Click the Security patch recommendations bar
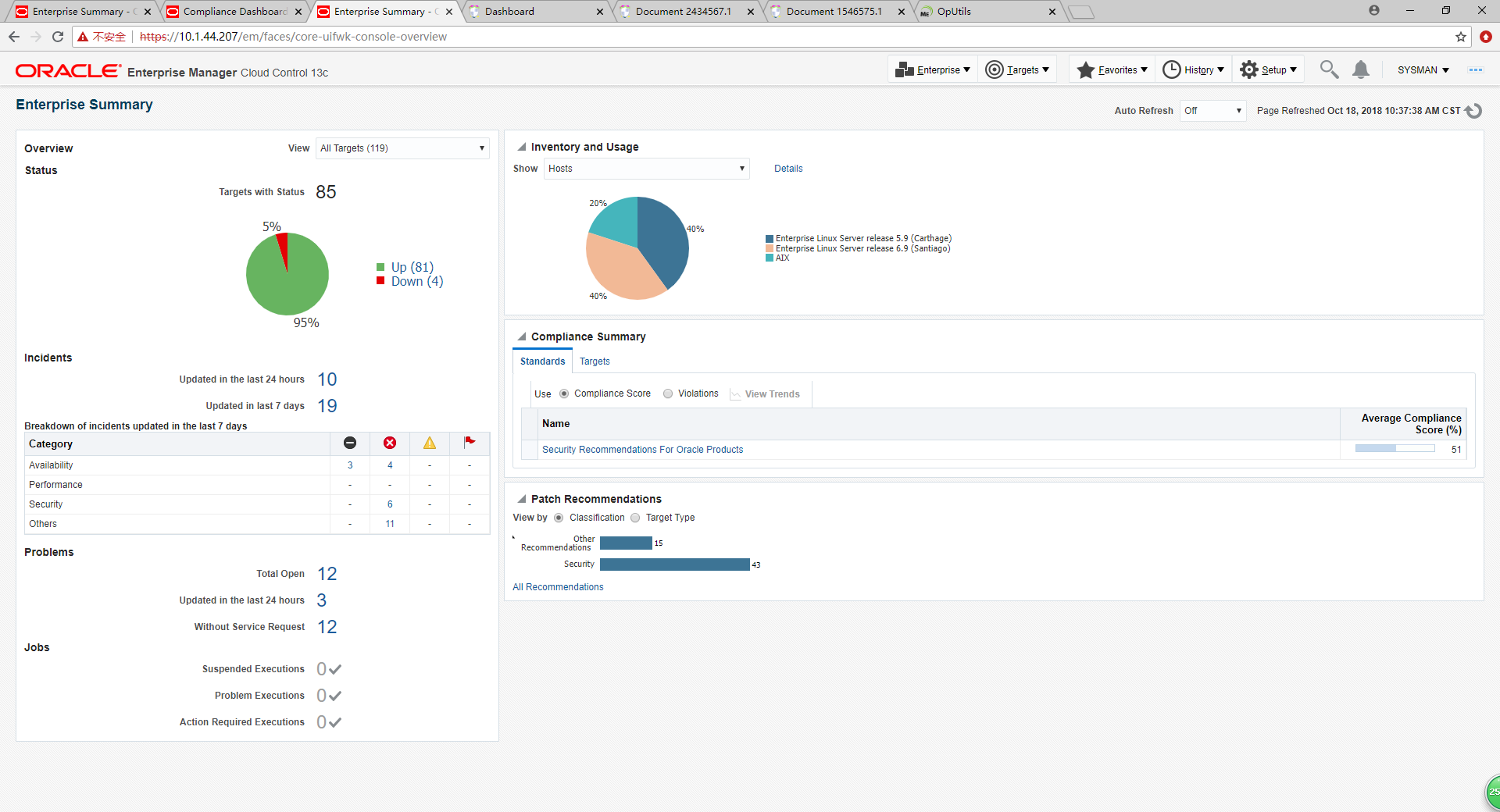 (x=674, y=564)
